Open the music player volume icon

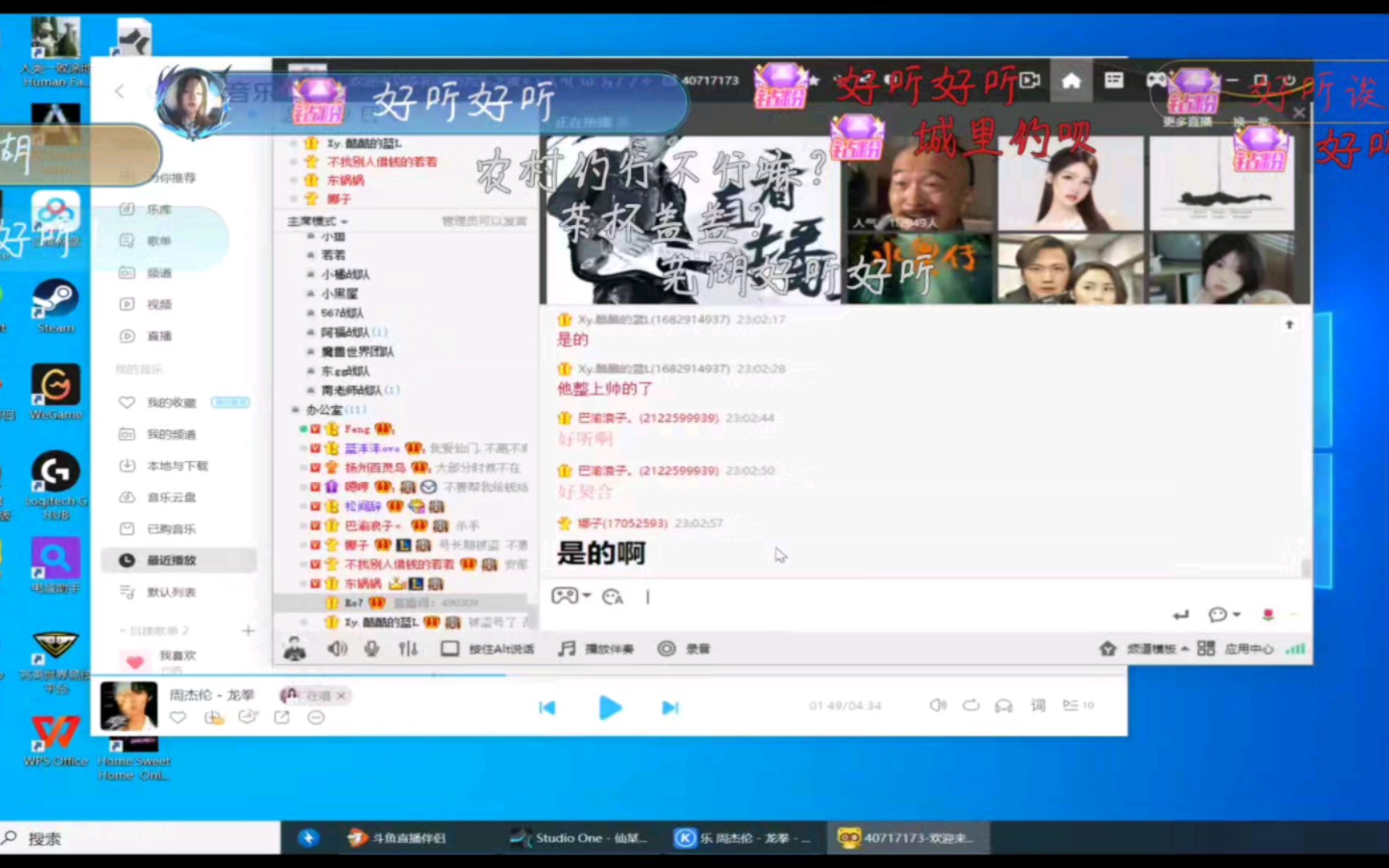point(937,705)
